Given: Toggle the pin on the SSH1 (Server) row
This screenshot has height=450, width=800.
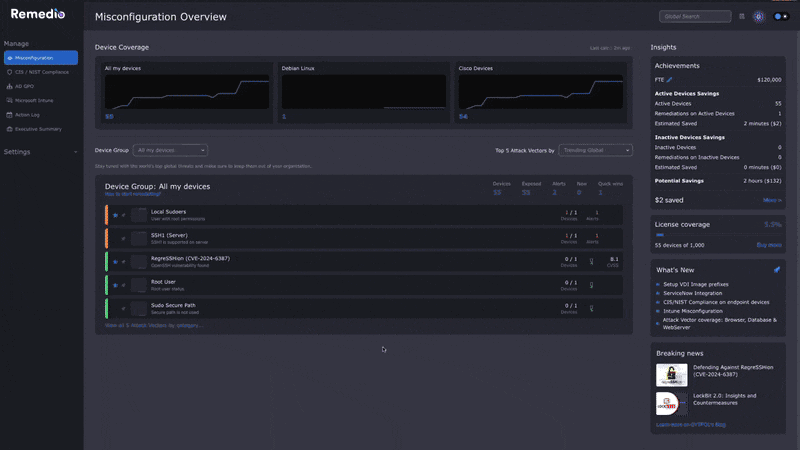Looking at the screenshot, I should 123,239.
